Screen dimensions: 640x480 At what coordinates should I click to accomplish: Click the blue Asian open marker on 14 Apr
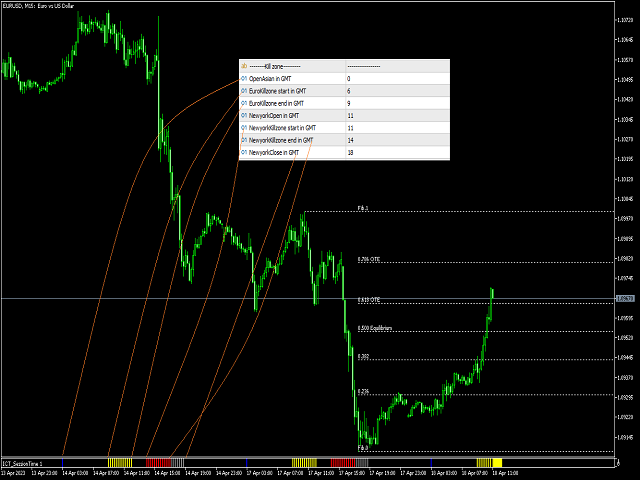pos(62,463)
